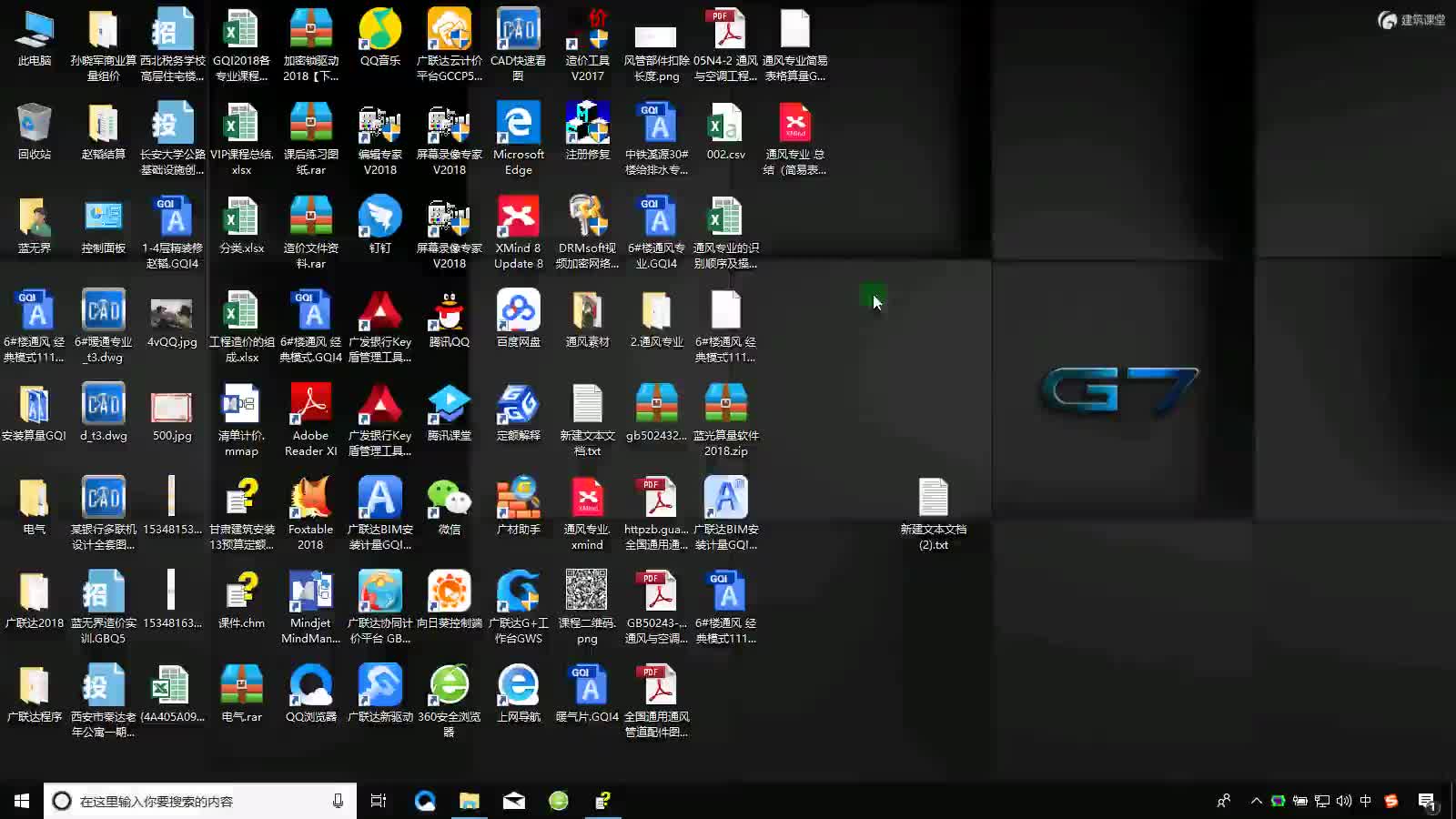Select the QQ浏览器 shortcut
Image resolution: width=1456 pixels, height=819 pixels.
pos(311,694)
